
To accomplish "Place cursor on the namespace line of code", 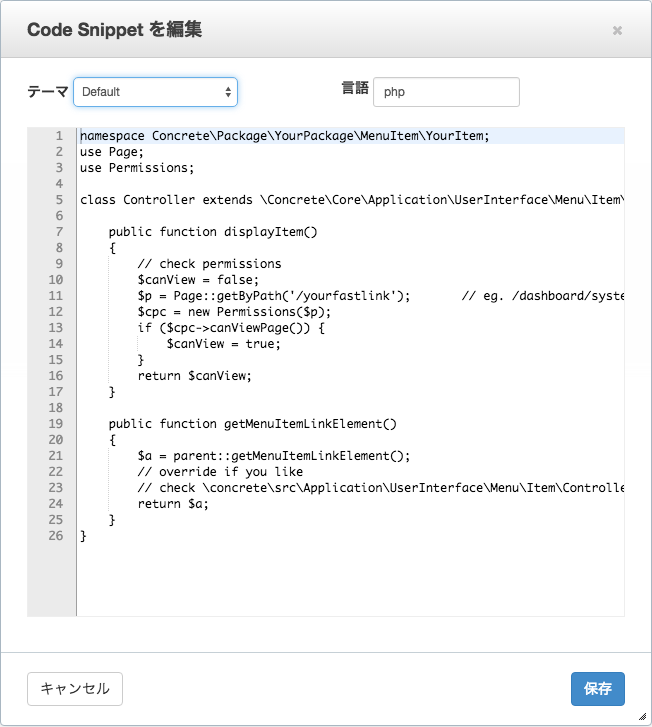I will tap(284, 136).
